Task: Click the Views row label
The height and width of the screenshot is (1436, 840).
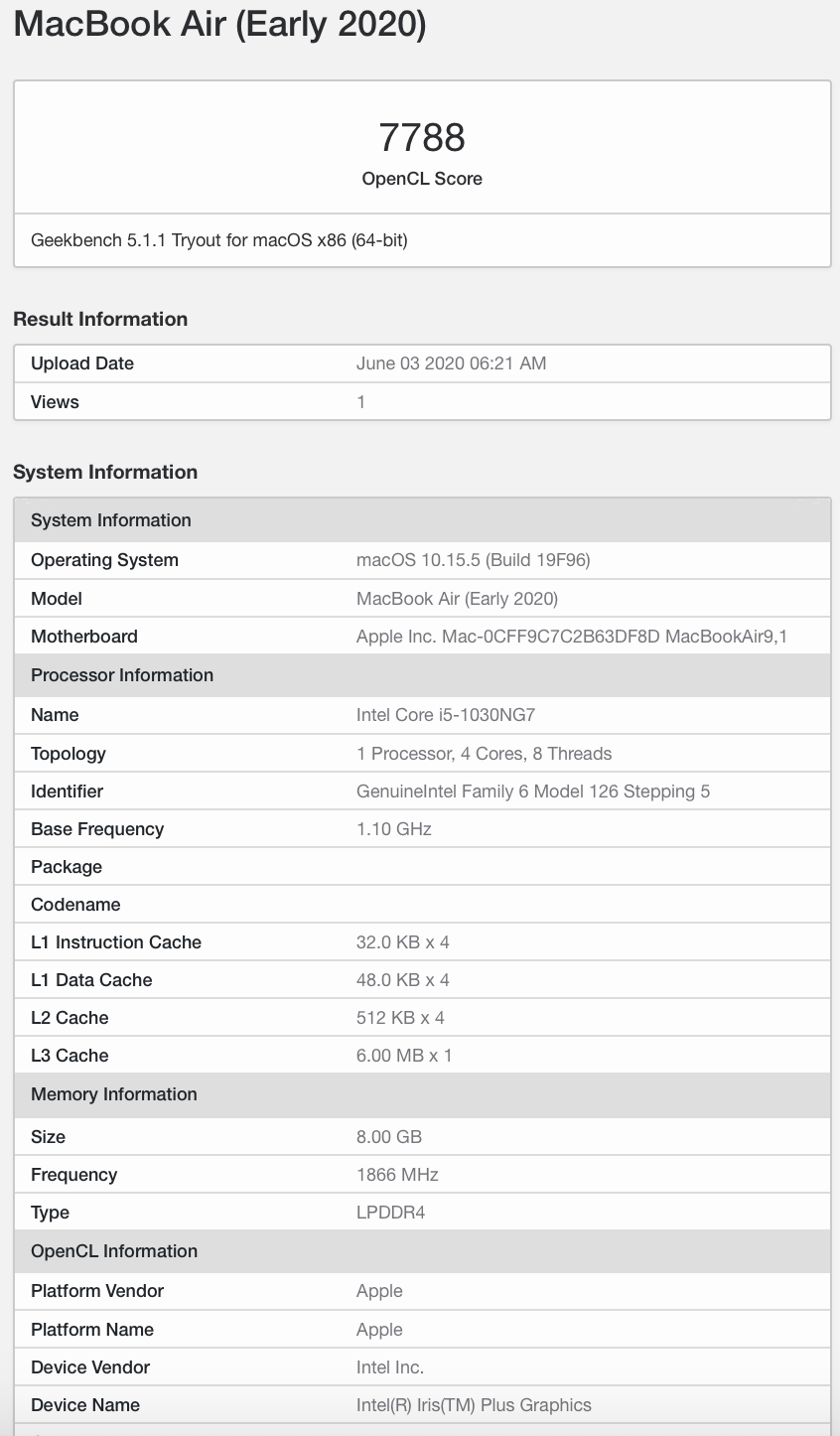Action: [55, 402]
